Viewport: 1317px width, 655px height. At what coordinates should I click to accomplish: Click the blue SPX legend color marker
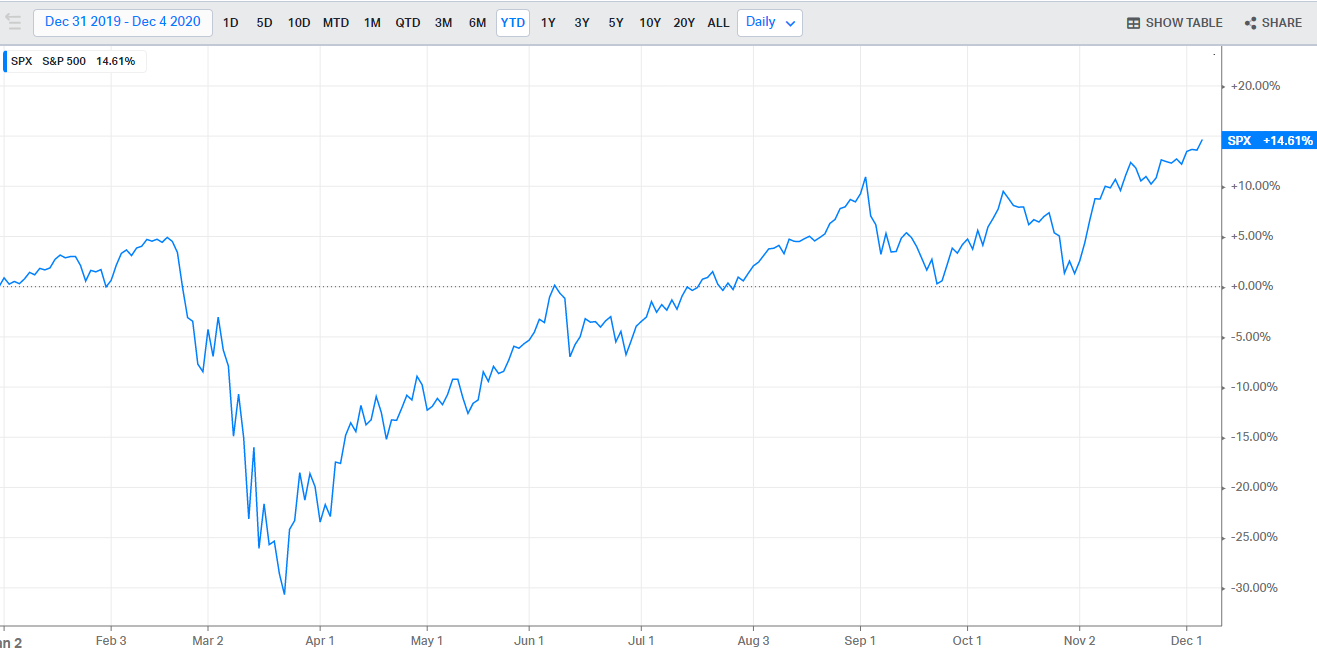(x=5, y=61)
